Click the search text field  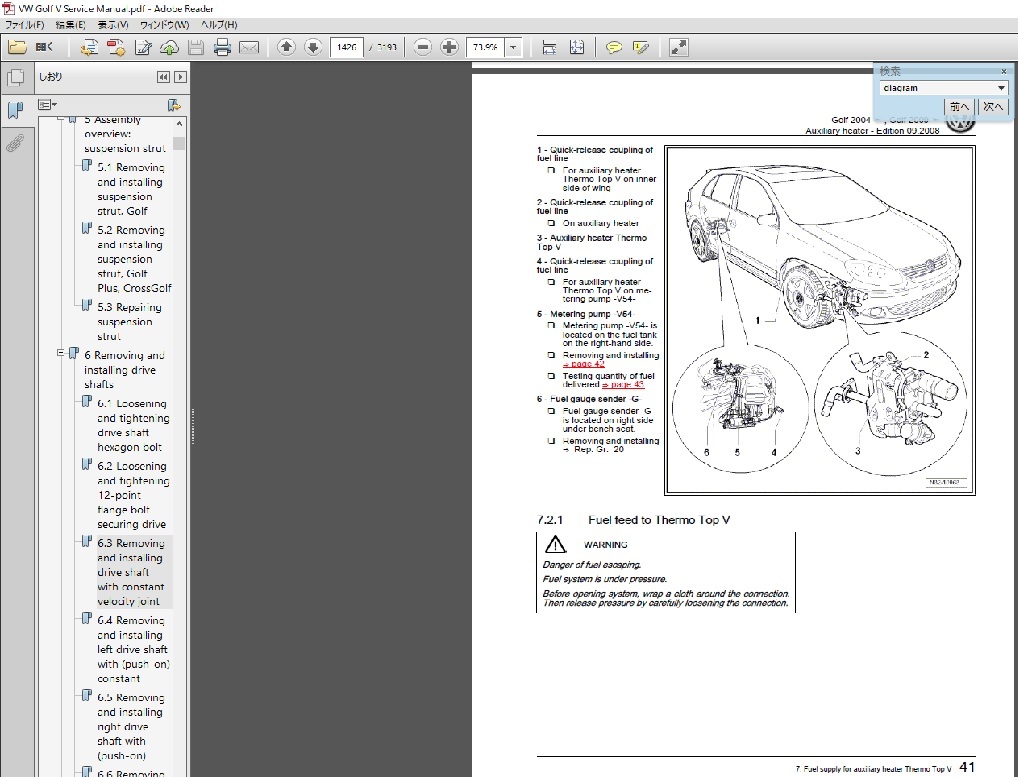point(937,88)
